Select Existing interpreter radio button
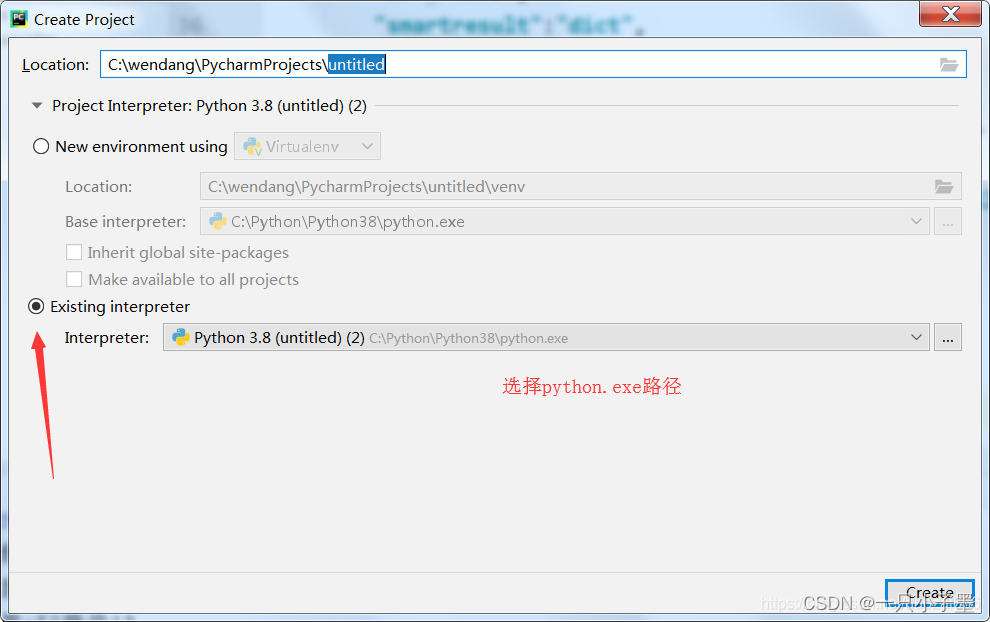The width and height of the screenshot is (990, 622). click(x=36, y=306)
